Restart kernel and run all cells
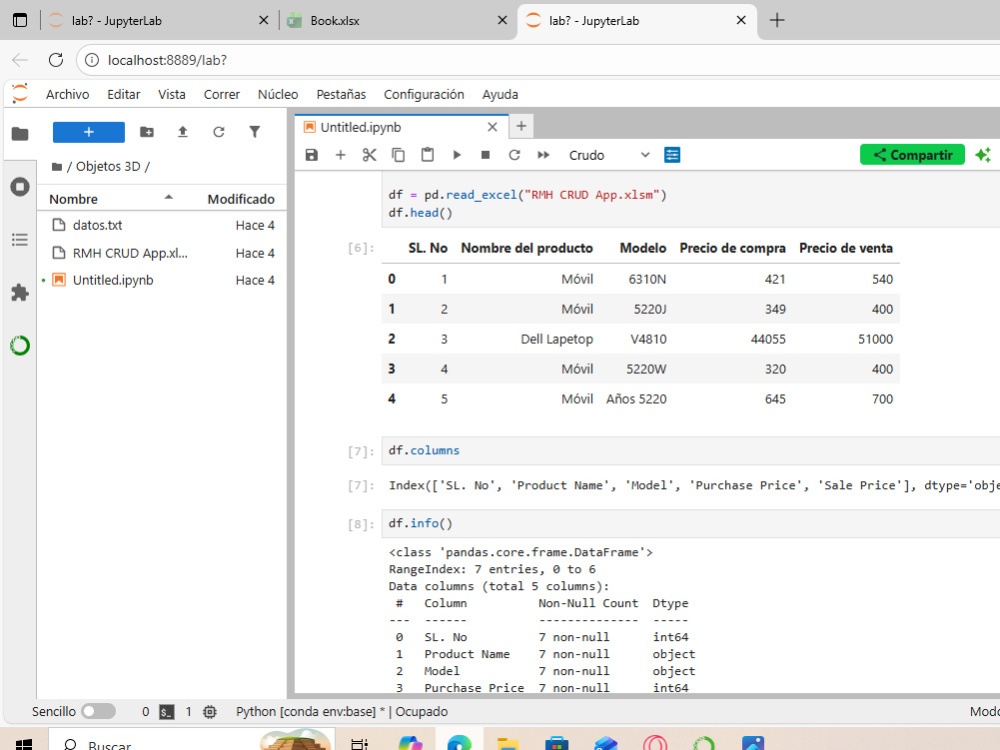This screenshot has height=750, width=1000. click(543, 155)
